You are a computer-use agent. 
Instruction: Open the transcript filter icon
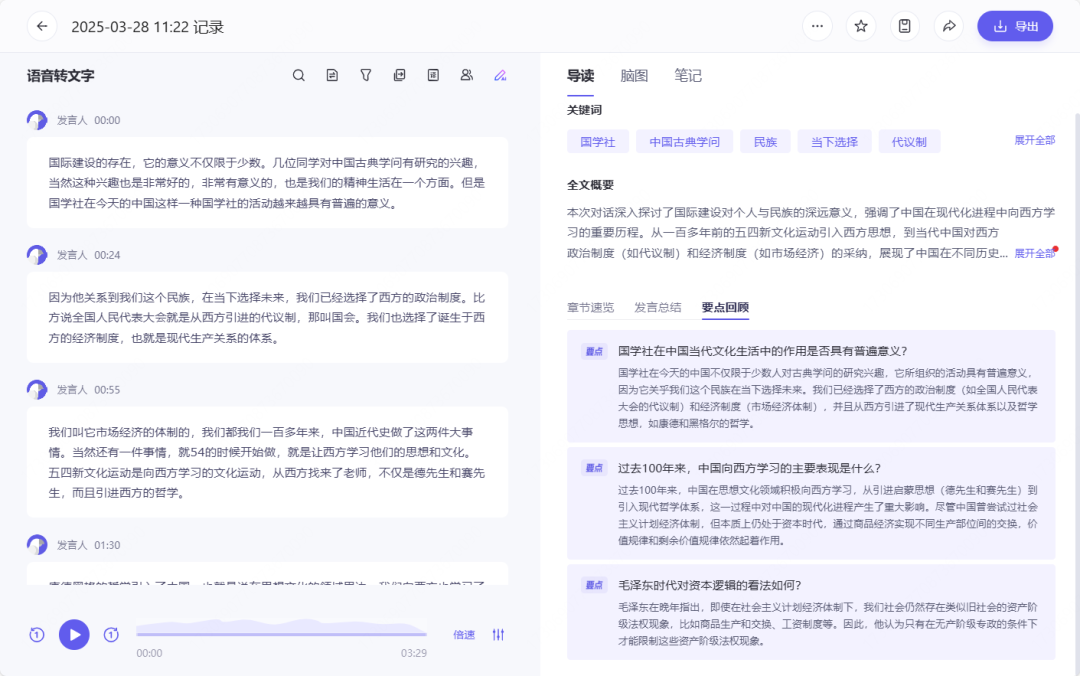click(366, 75)
